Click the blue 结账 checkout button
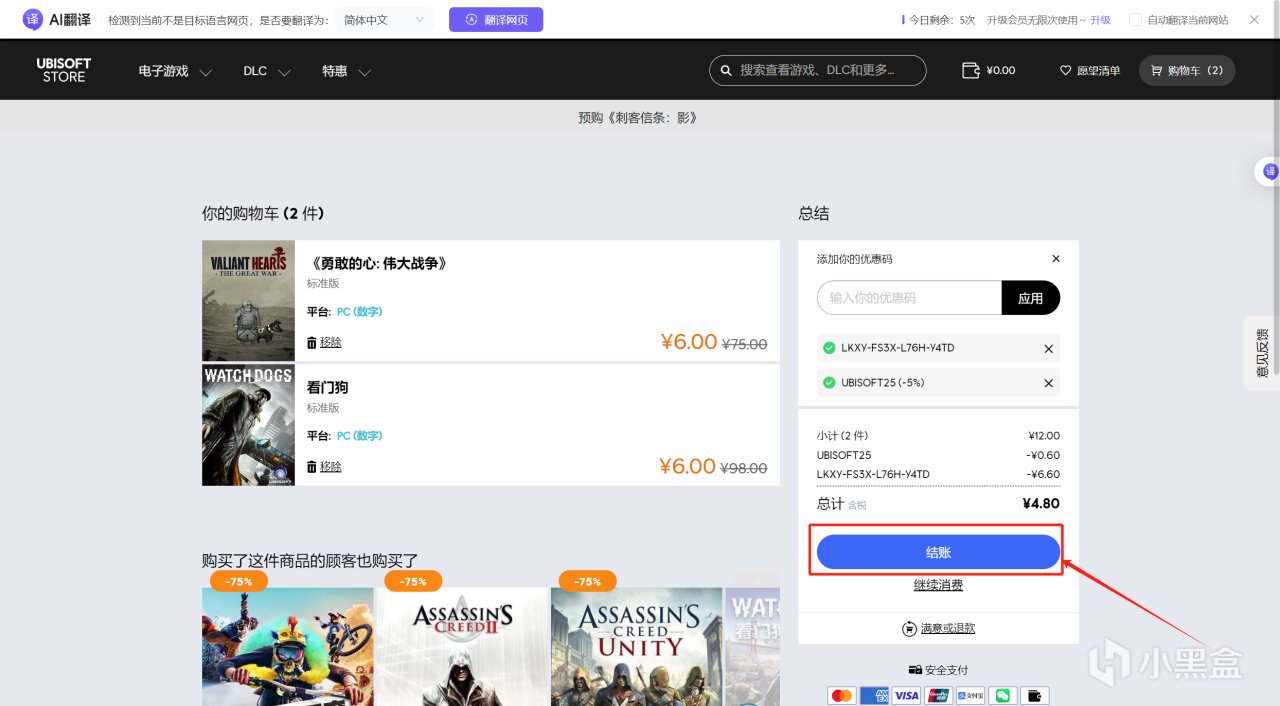The width and height of the screenshot is (1280, 706). coord(938,552)
